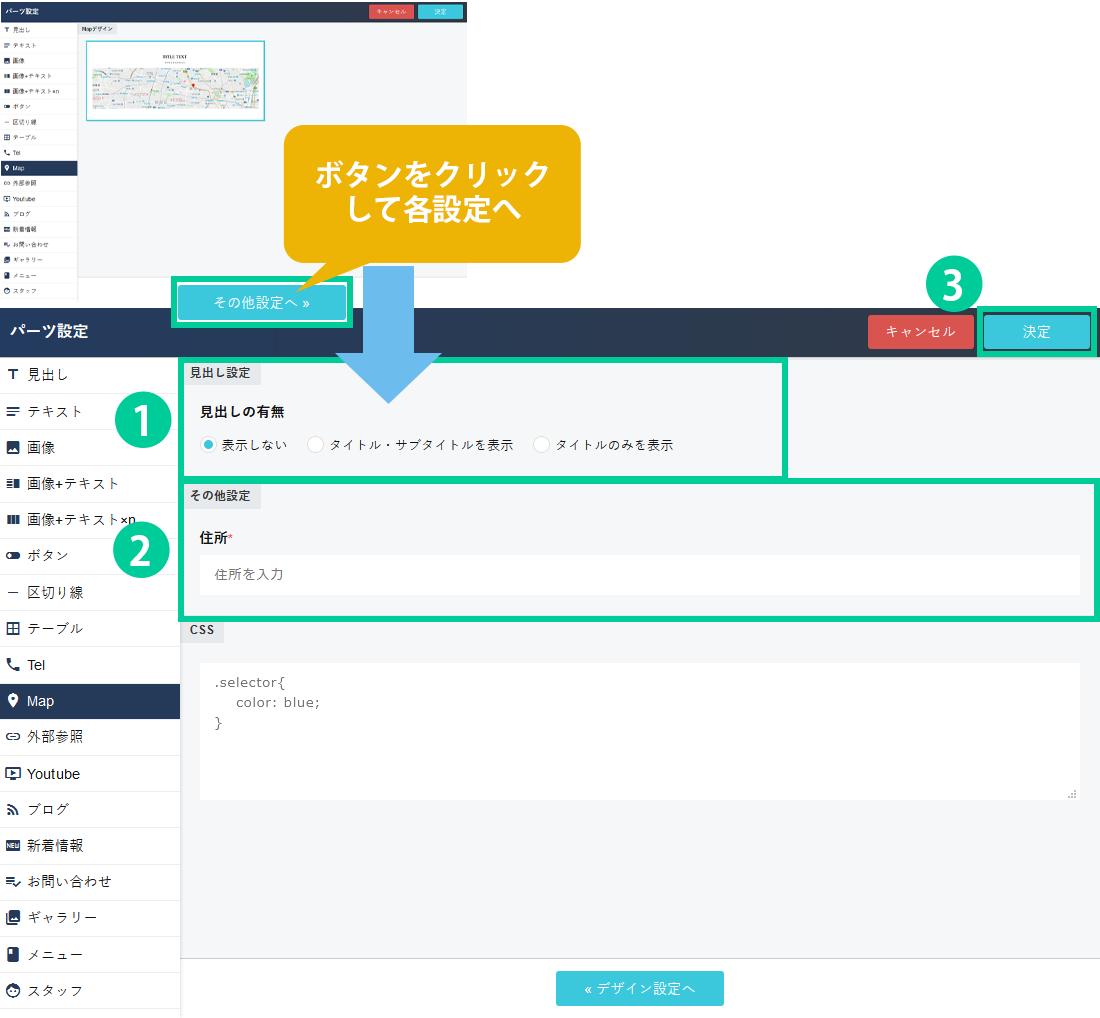Click the 決定 confirm button
This screenshot has width=1100, height=1018.
click(1036, 332)
